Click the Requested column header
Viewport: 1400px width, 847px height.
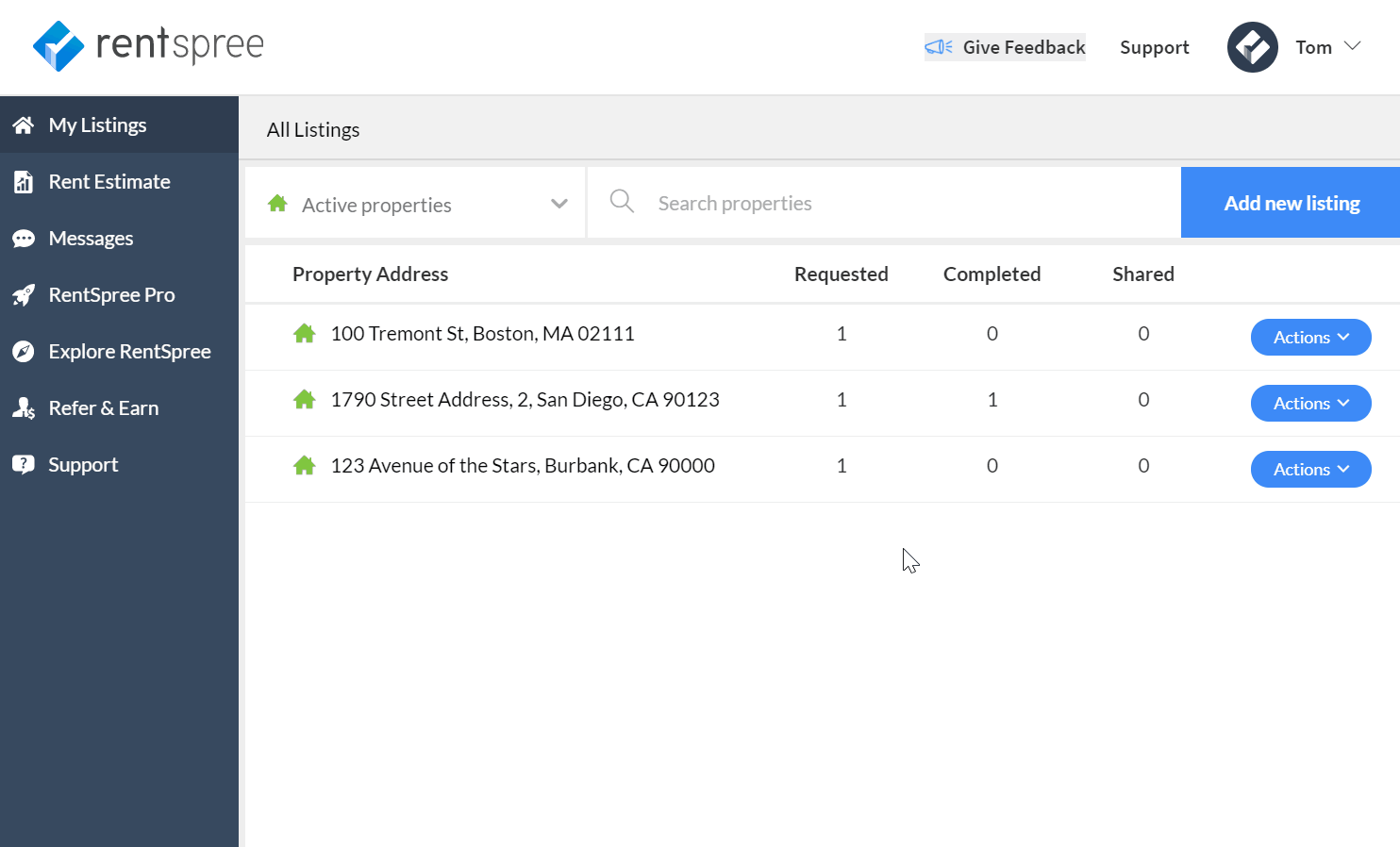tap(841, 274)
